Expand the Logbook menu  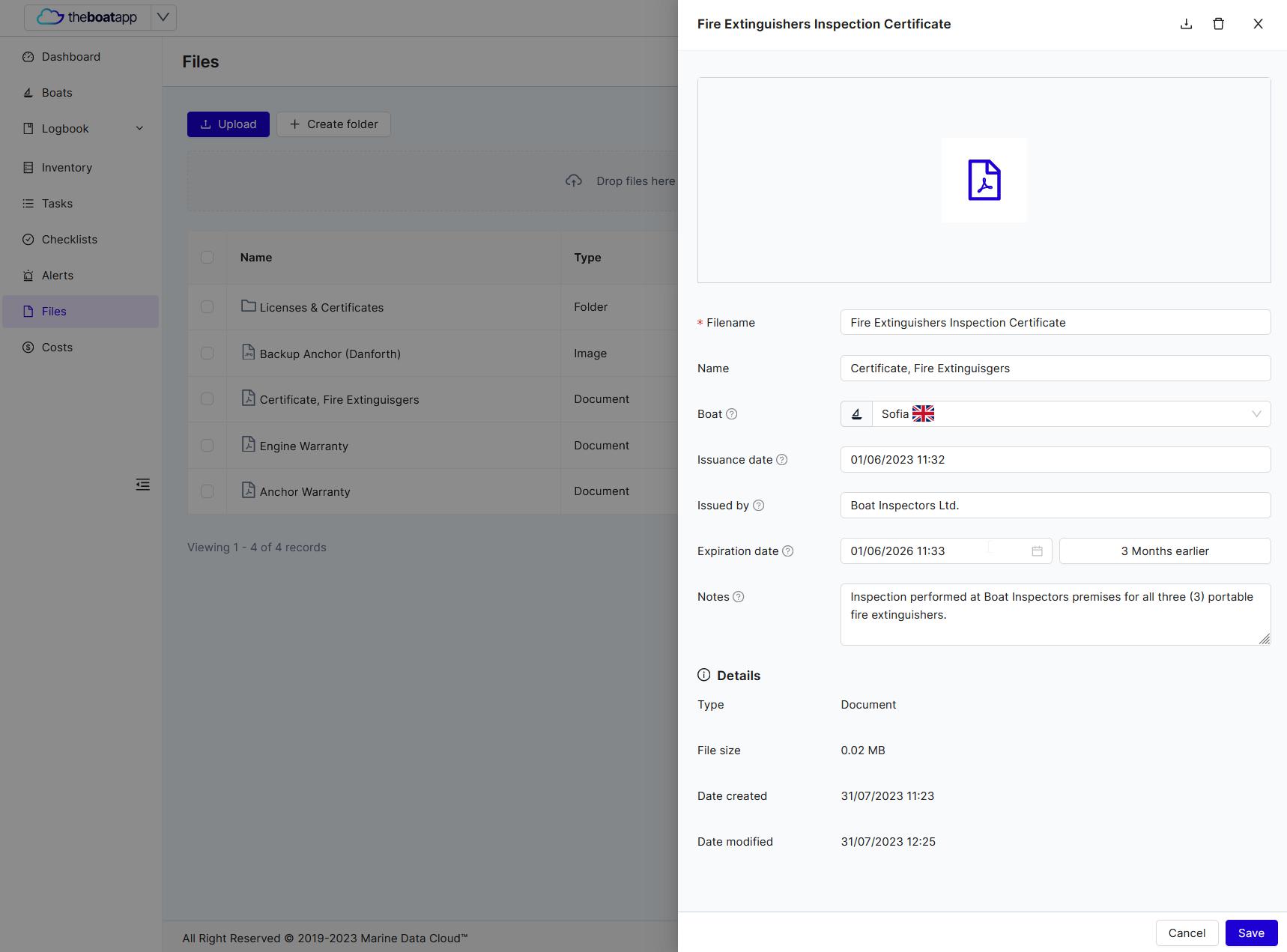(x=81, y=129)
